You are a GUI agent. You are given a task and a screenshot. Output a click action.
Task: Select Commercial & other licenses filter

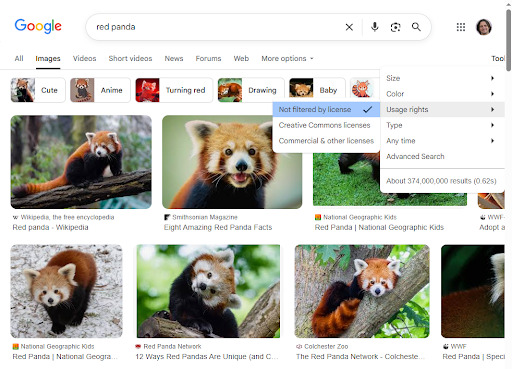coord(326,141)
